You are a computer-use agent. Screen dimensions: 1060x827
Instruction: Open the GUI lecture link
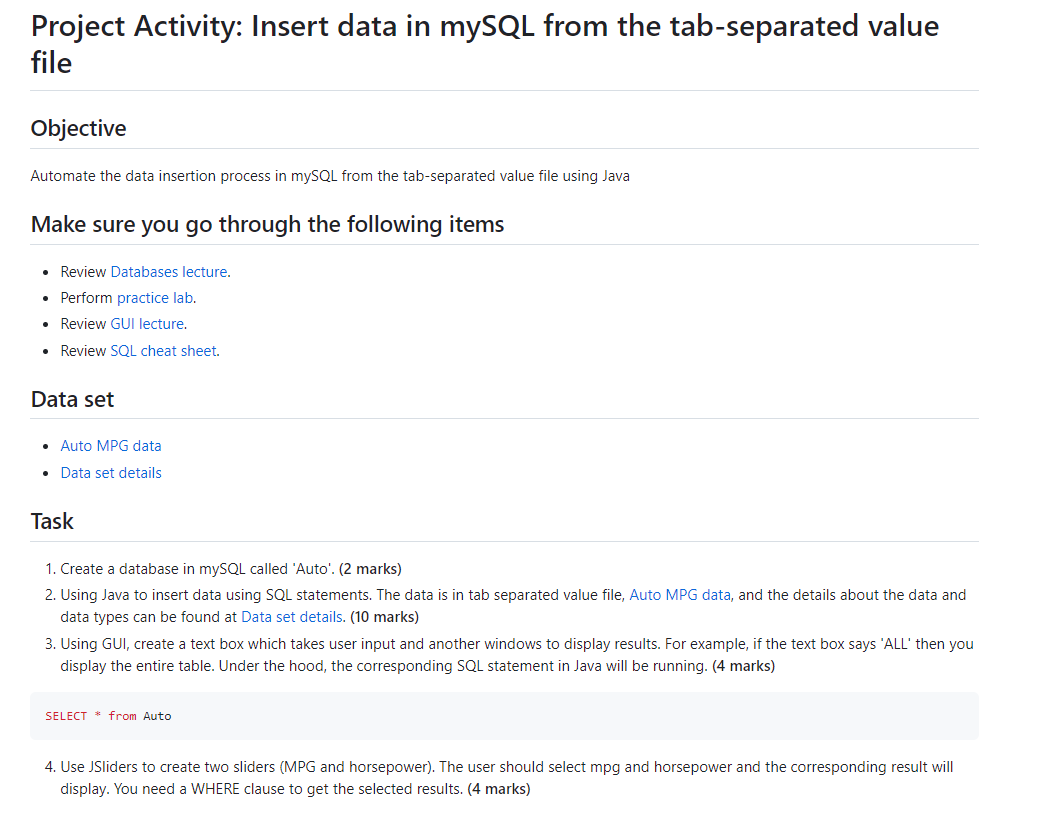pos(148,324)
